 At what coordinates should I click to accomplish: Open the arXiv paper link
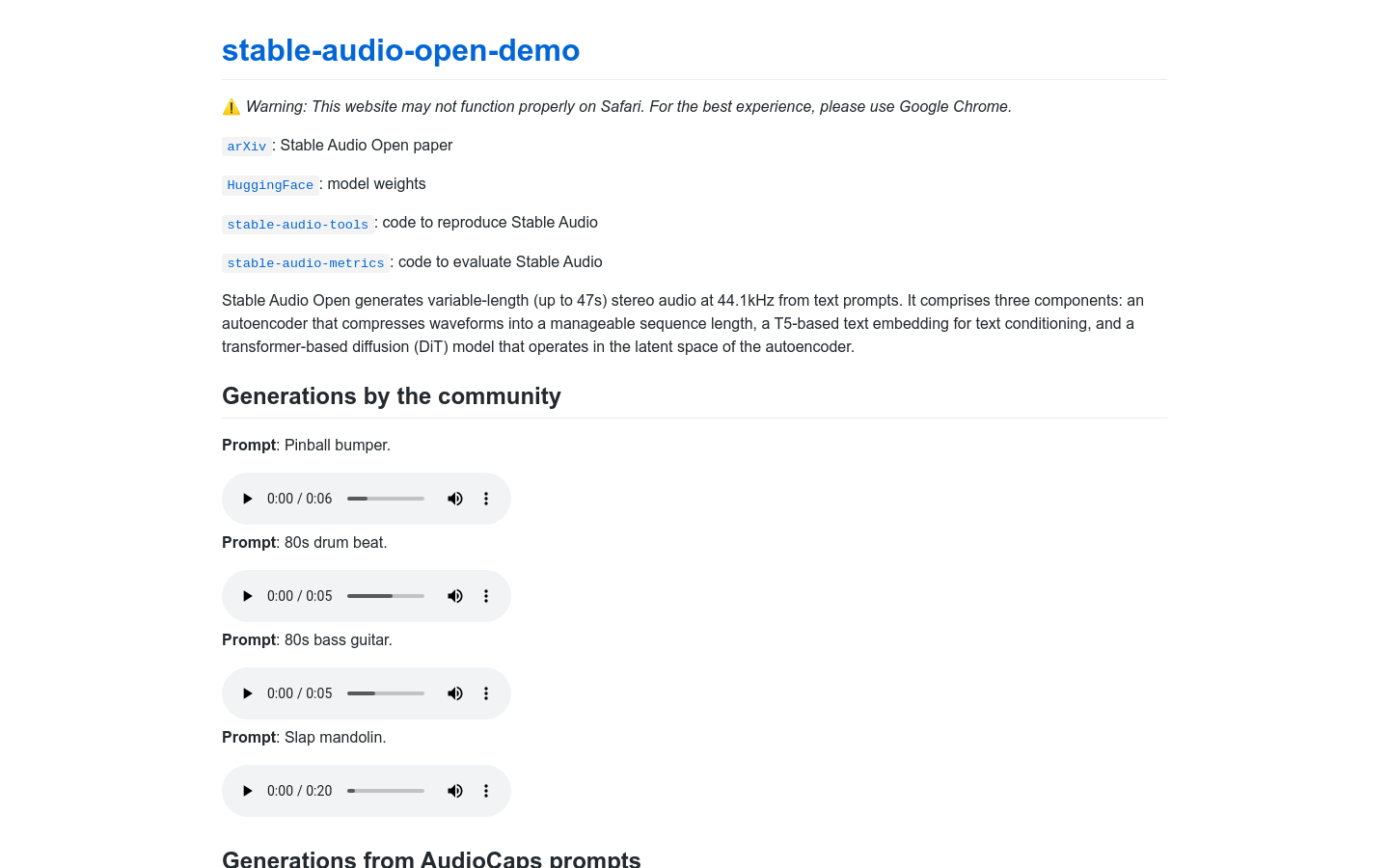click(246, 147)
